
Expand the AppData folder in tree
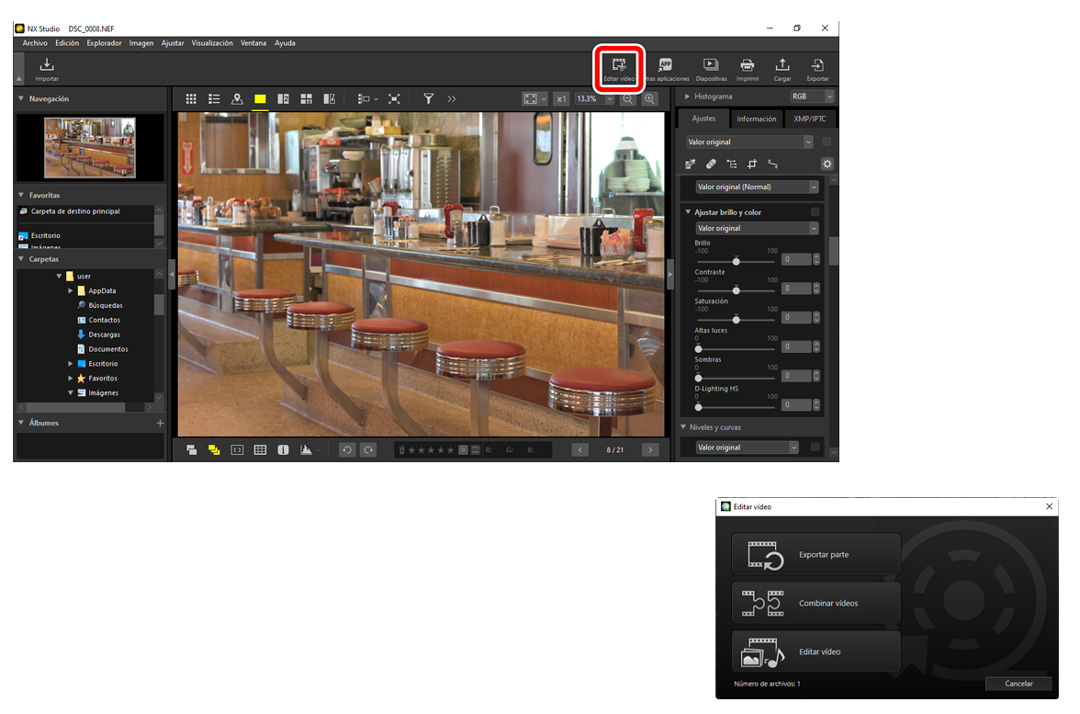[70, 291]
